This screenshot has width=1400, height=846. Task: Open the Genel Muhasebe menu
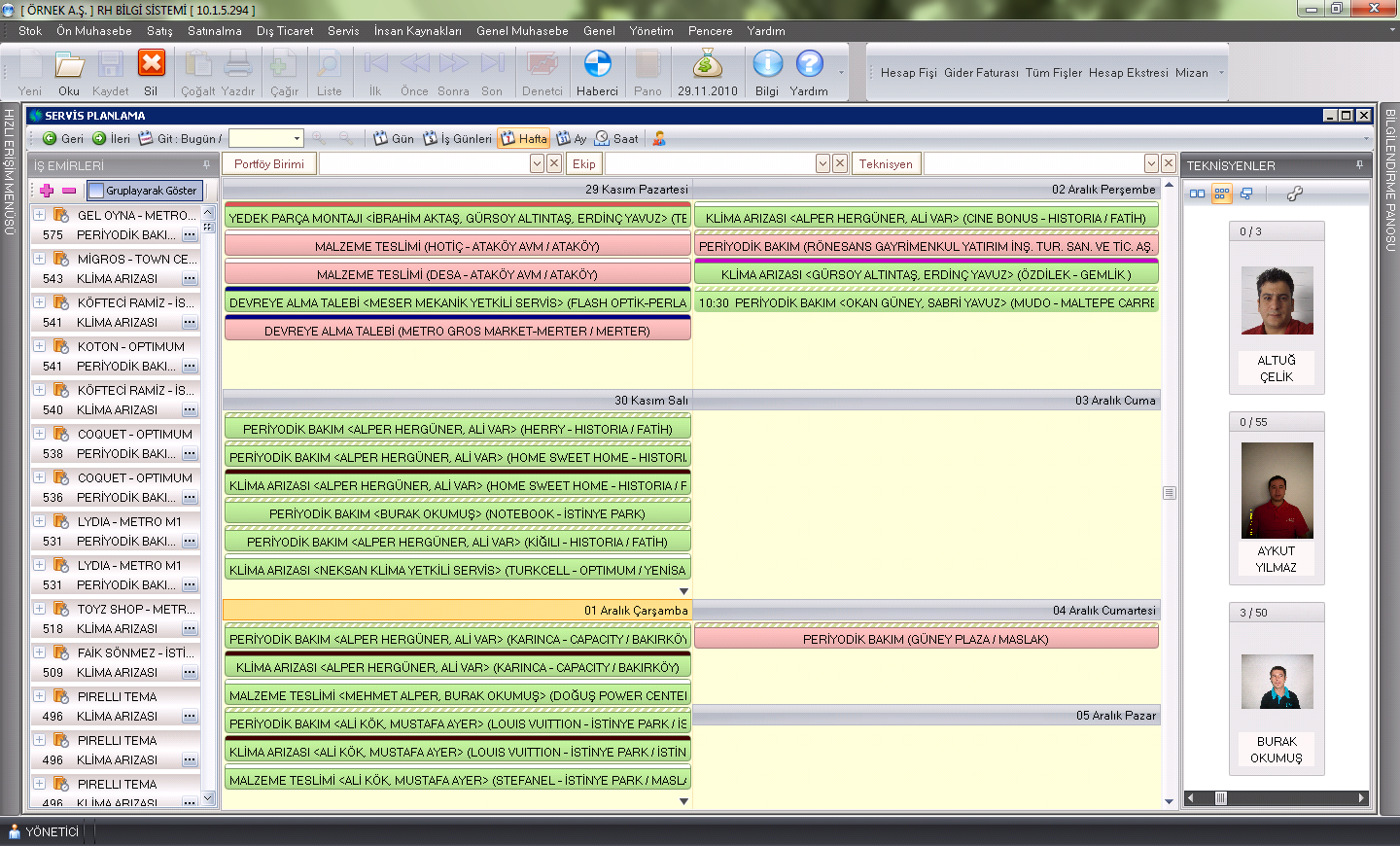[x=522, y=31]
